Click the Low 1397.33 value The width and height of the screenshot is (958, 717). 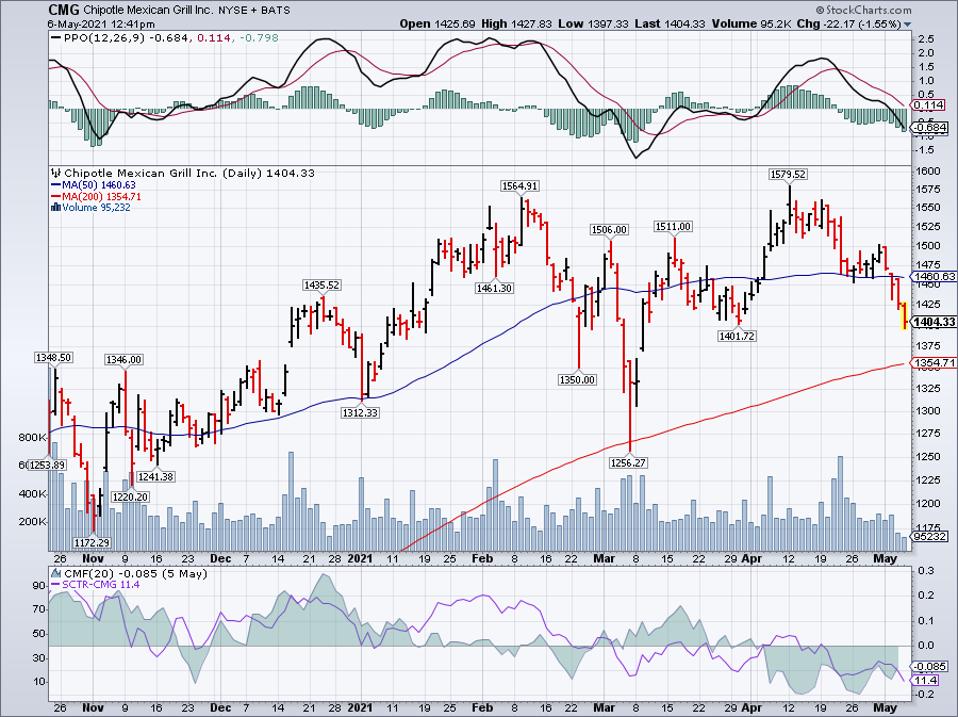593,24
